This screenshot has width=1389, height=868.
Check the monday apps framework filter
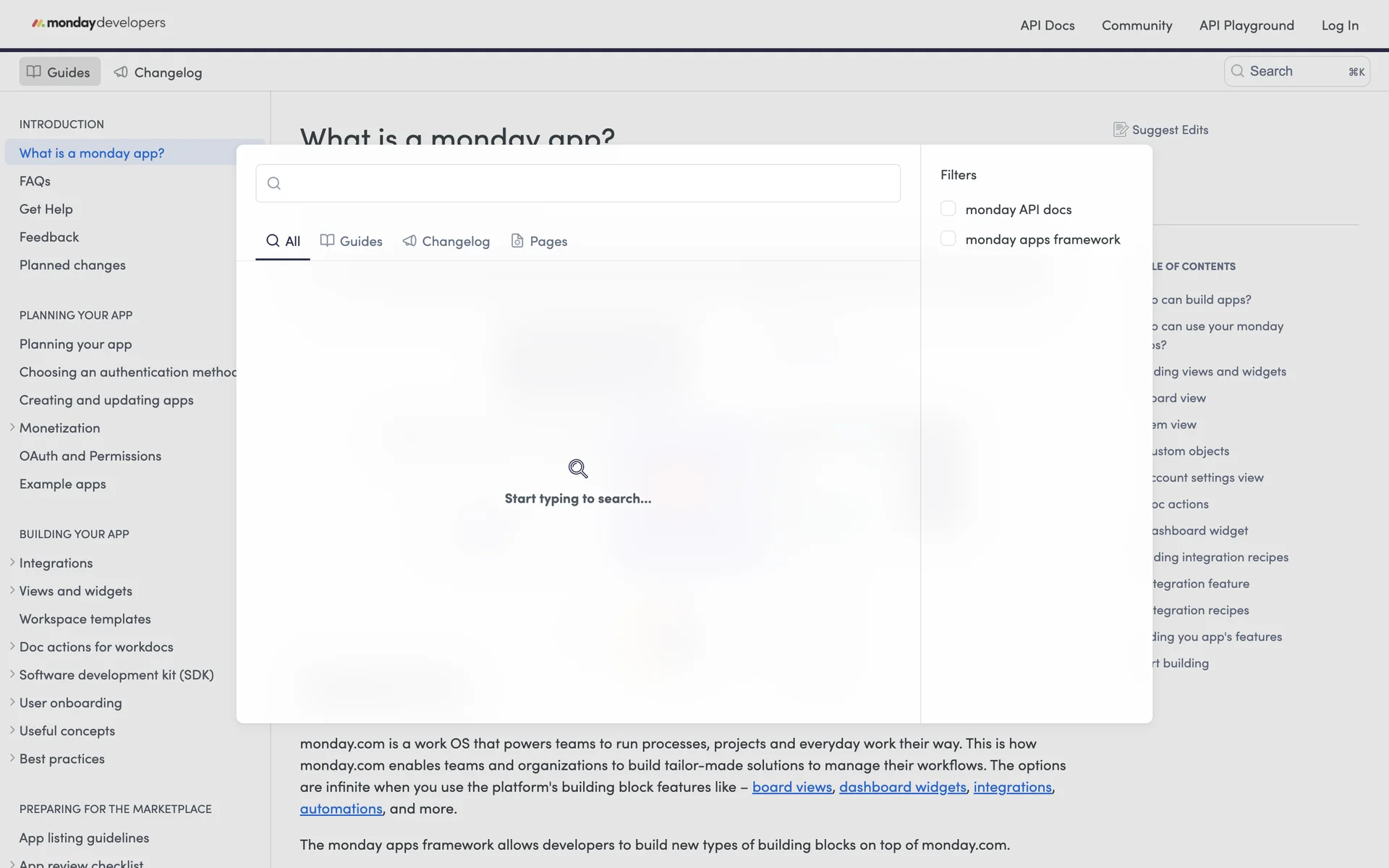pyautogui.click(x=948, y=239)
